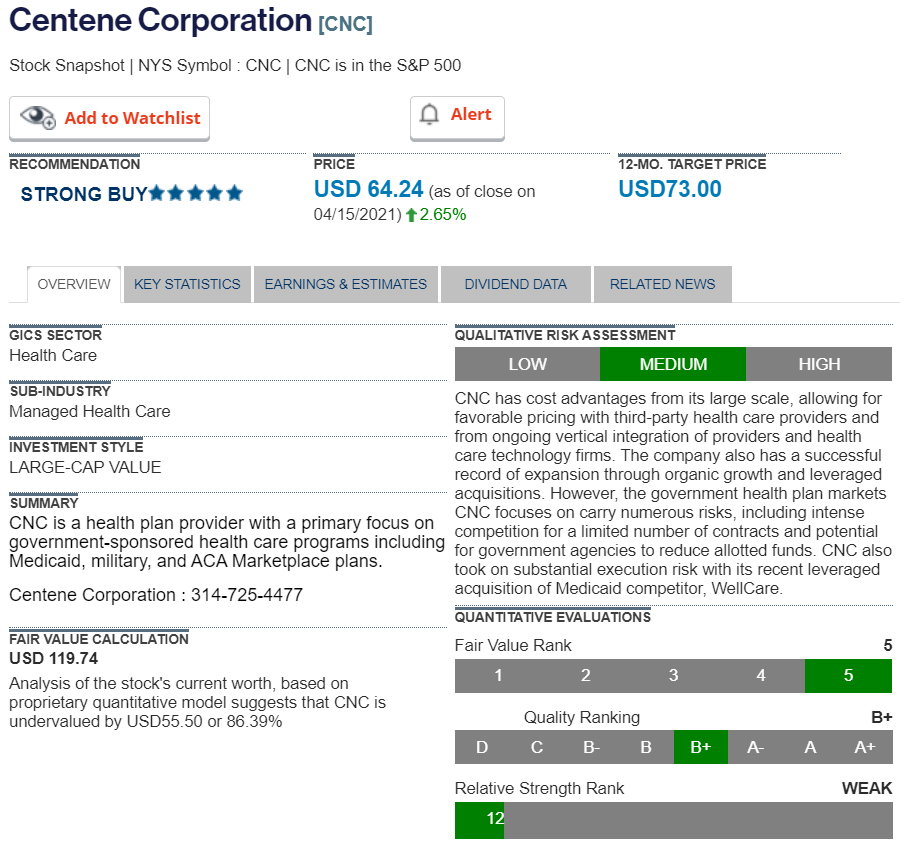Go to Dividend Data tab
This screenshot has width=907, height=854.
(x=515, y=284)
